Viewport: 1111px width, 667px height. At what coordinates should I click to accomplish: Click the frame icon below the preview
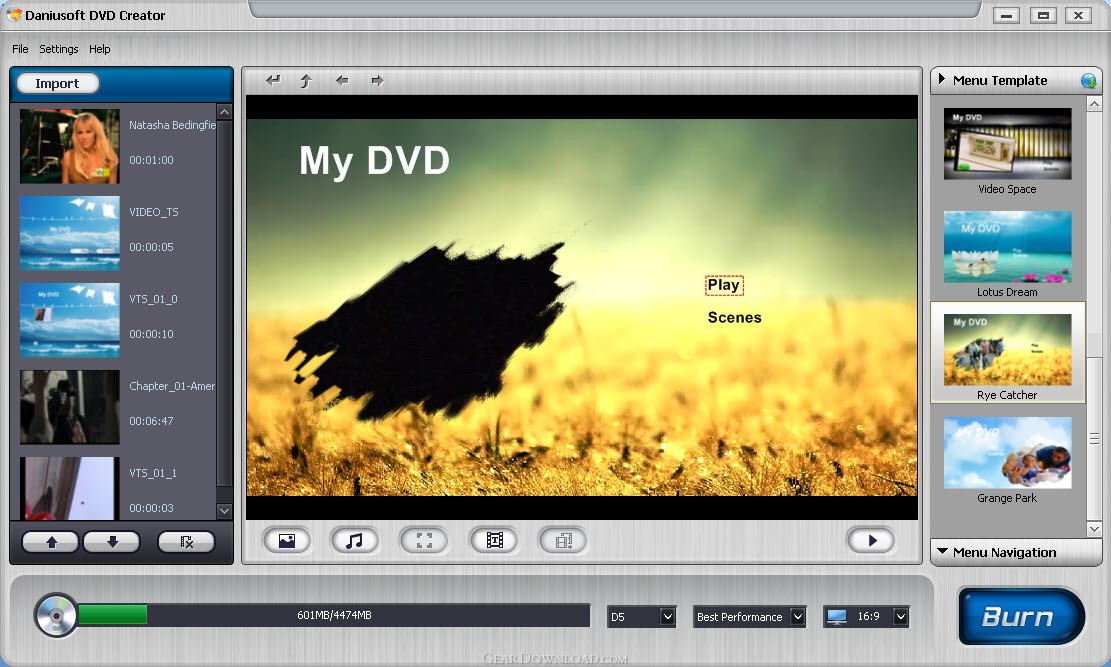tap(424, 541)
